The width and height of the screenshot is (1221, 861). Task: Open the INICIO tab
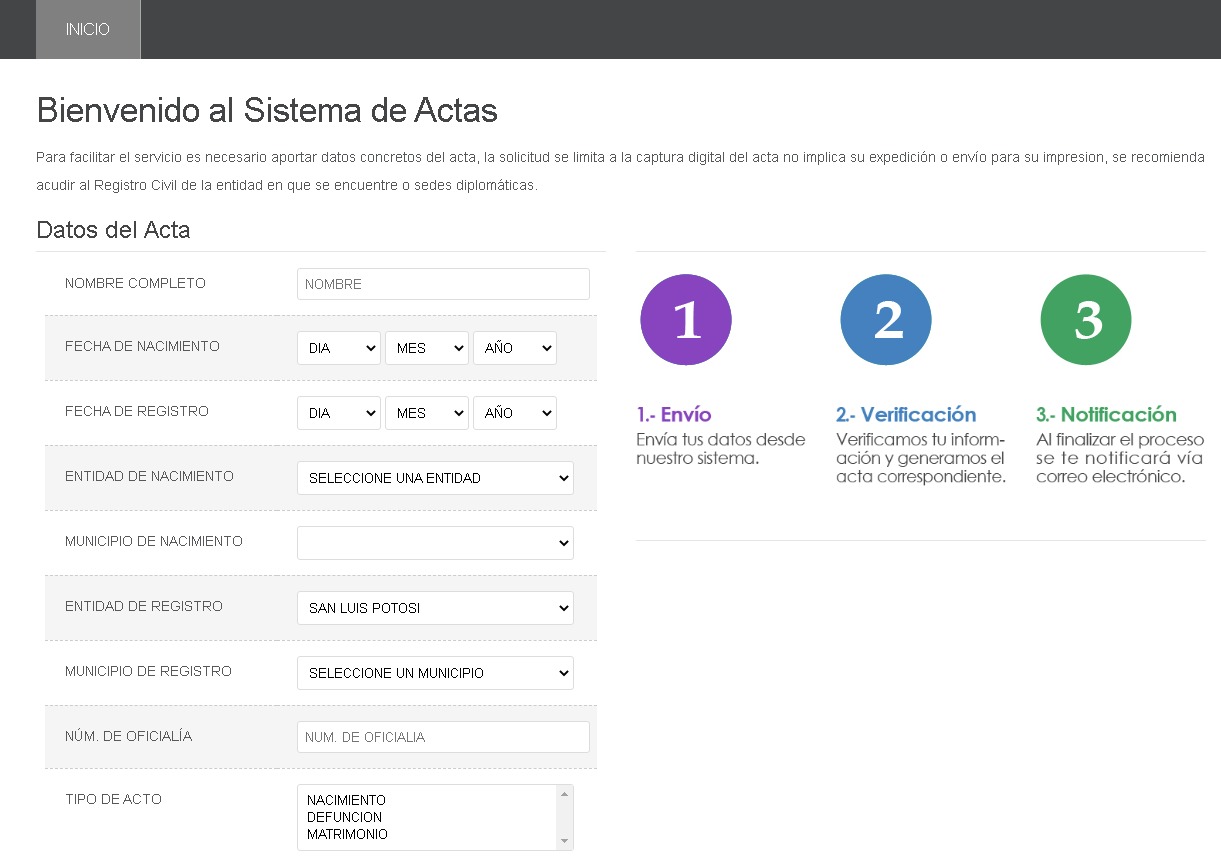pyautogui.click(x=88, y=29)
